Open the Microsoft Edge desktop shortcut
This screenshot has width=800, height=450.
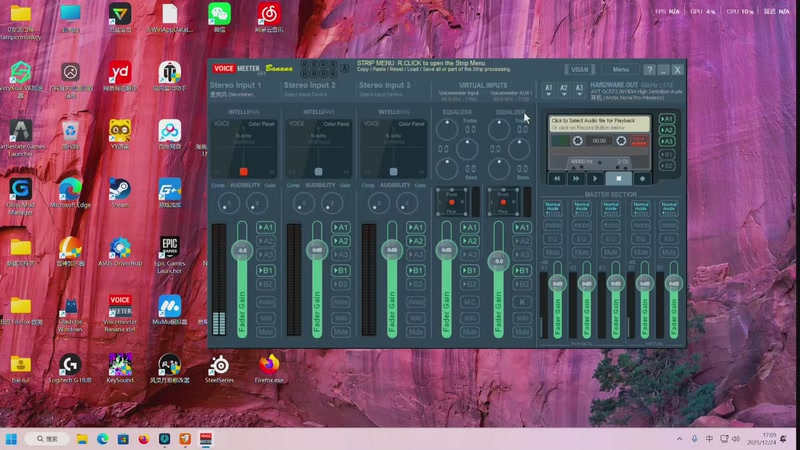70,190
